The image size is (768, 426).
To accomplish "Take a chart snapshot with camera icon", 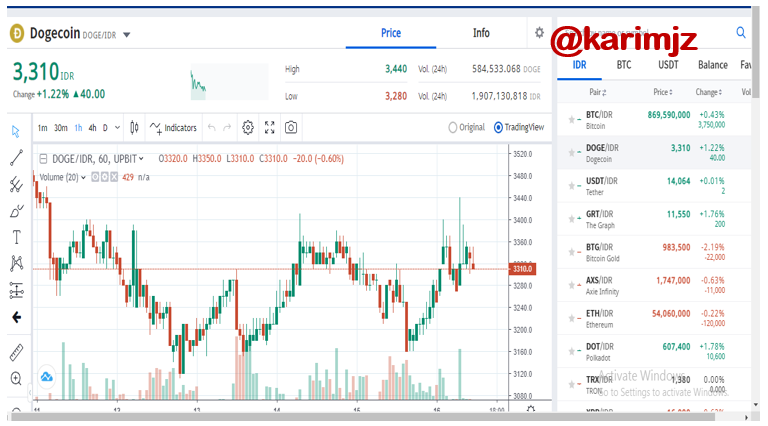I will (291, 128).
